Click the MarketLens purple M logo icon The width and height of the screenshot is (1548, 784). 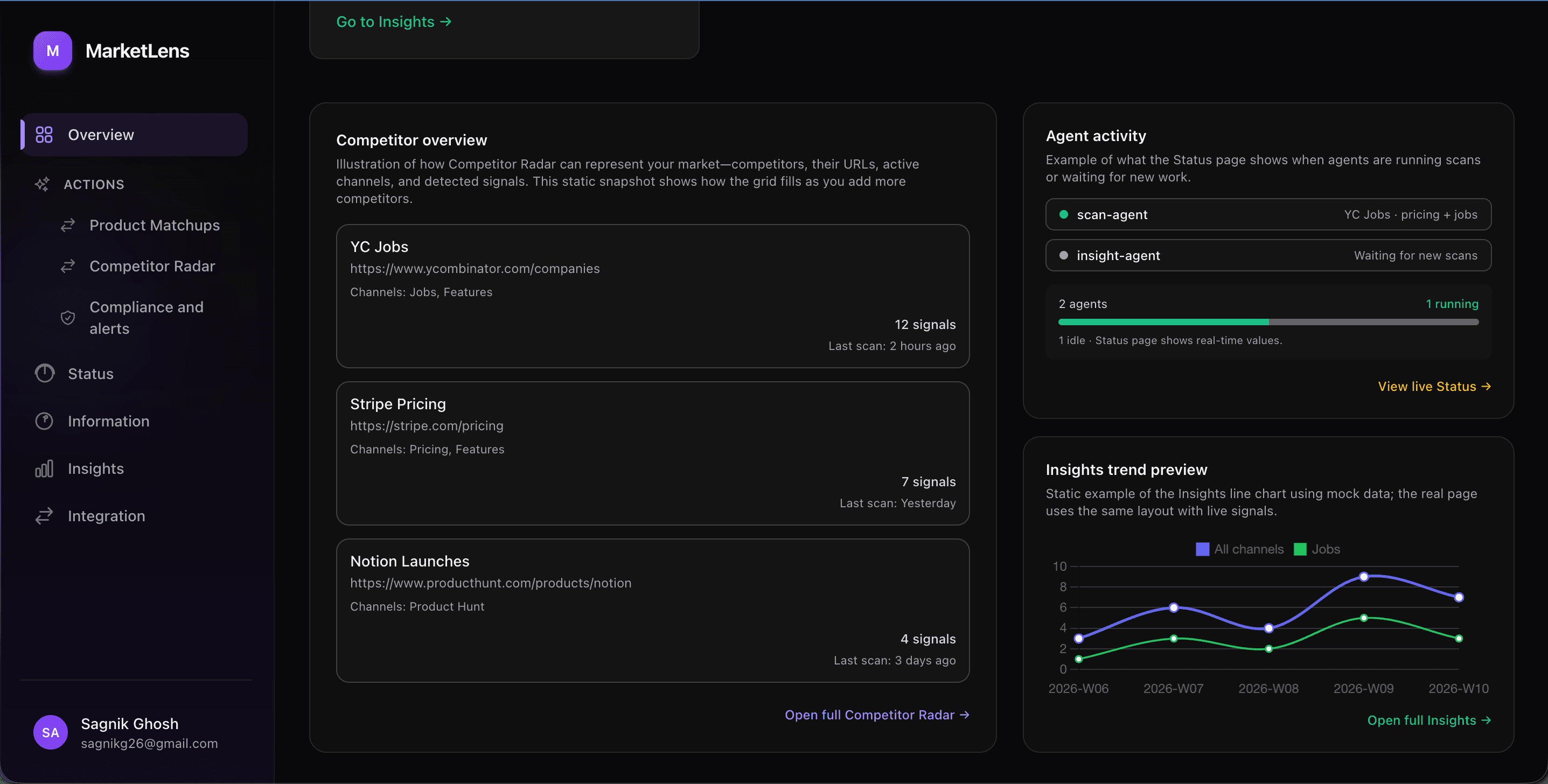coord(52,51)
